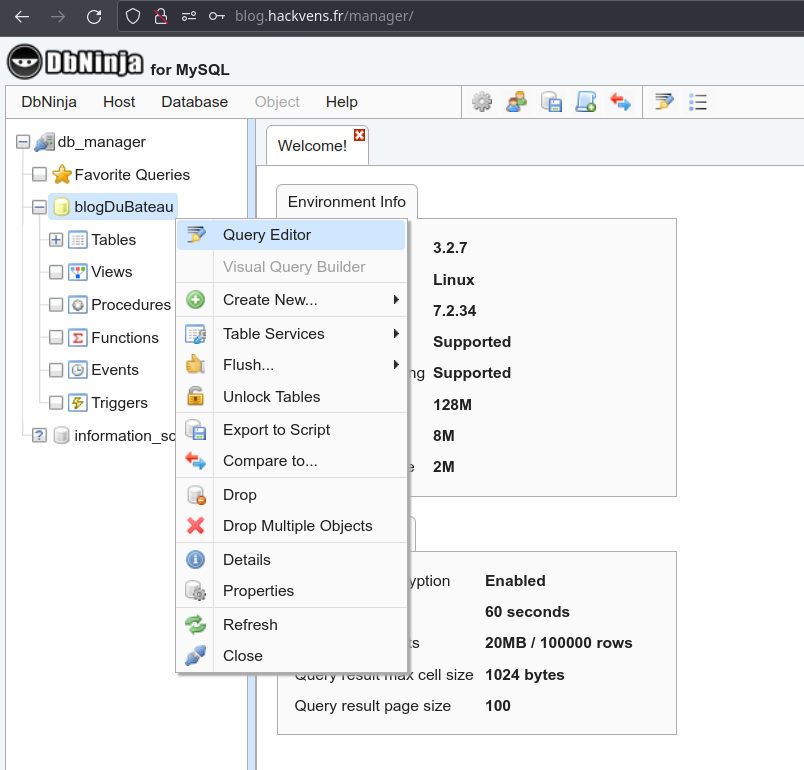
Task: Open the Host menu in menu bar
Action: coord(119,102)
